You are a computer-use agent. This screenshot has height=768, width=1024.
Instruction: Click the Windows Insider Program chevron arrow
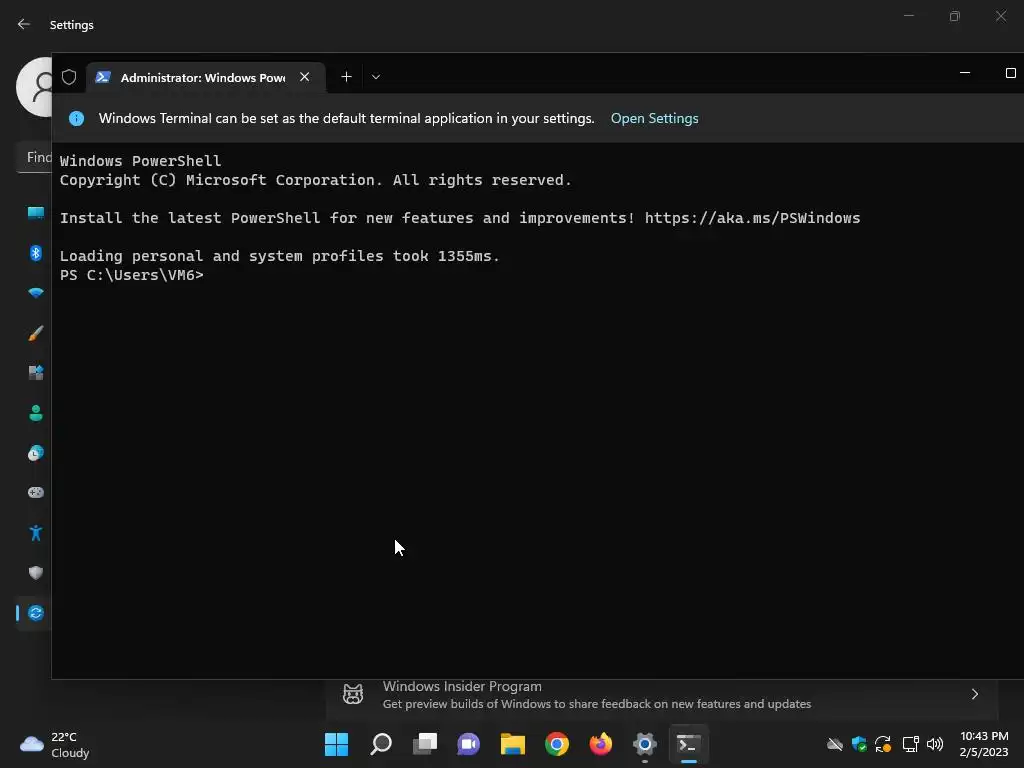tap(974, 694)
